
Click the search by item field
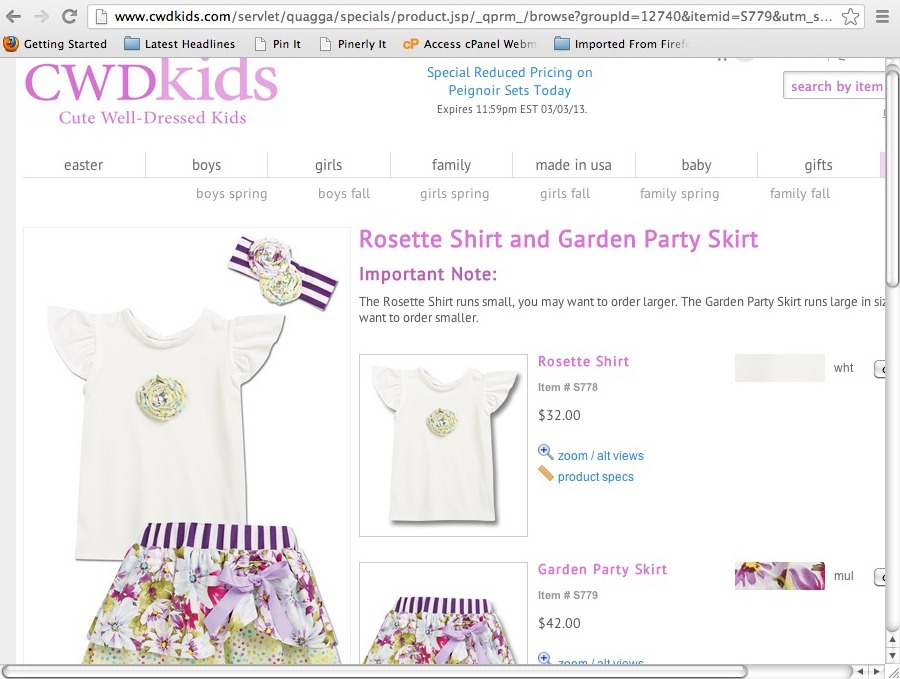(x=835, y=86)
